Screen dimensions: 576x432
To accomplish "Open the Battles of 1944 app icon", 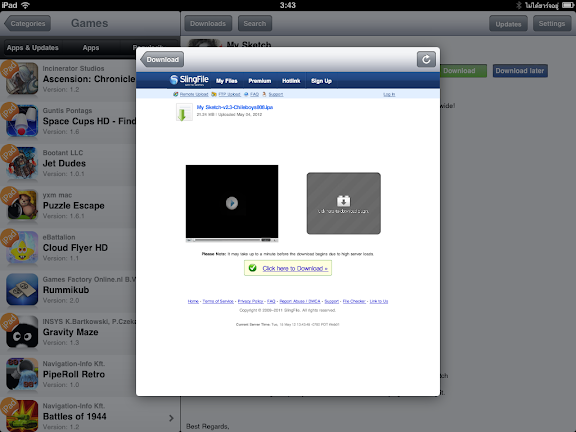I will click(22, 416).
